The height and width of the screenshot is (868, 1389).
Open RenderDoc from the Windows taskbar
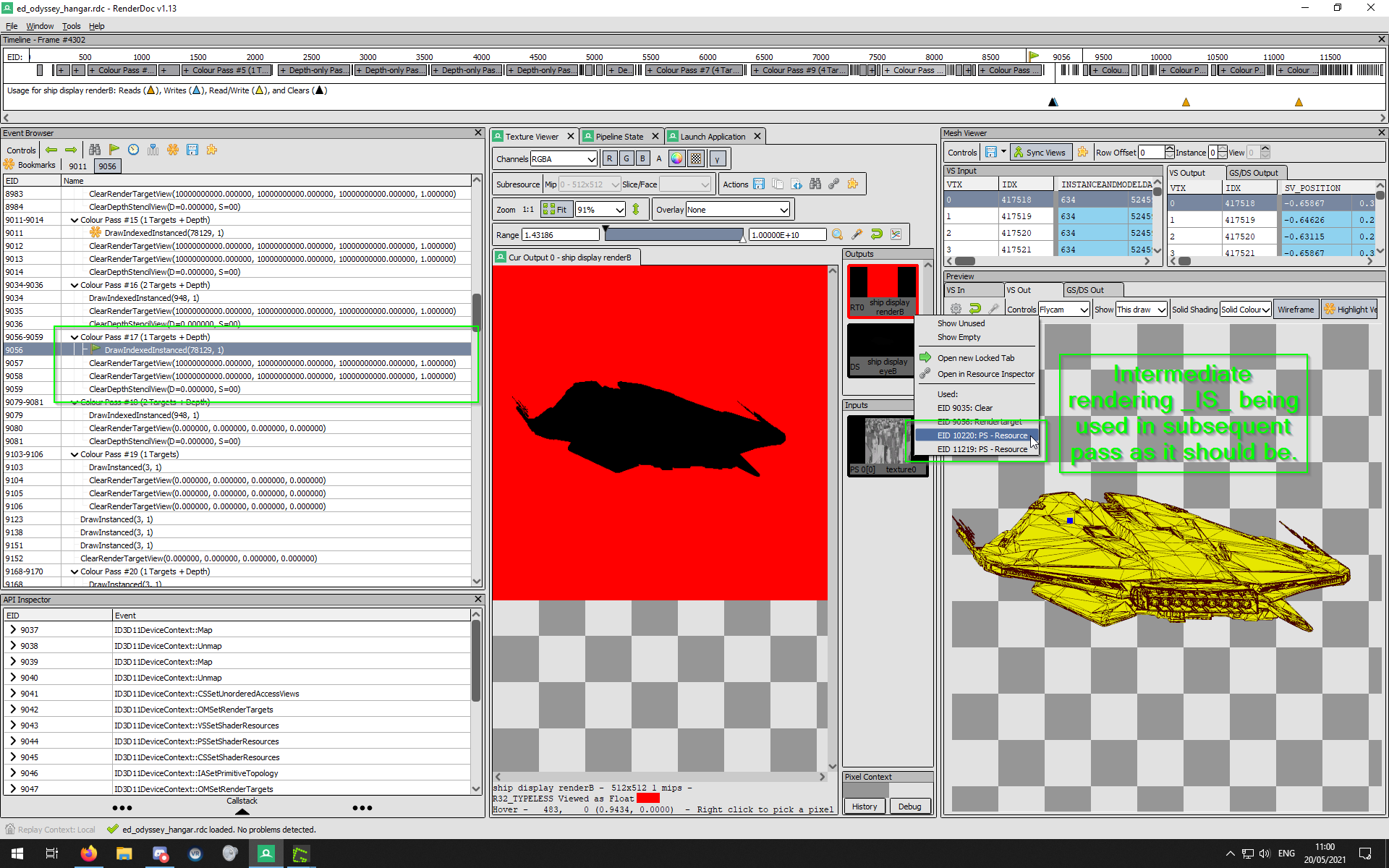coord(266,854)
